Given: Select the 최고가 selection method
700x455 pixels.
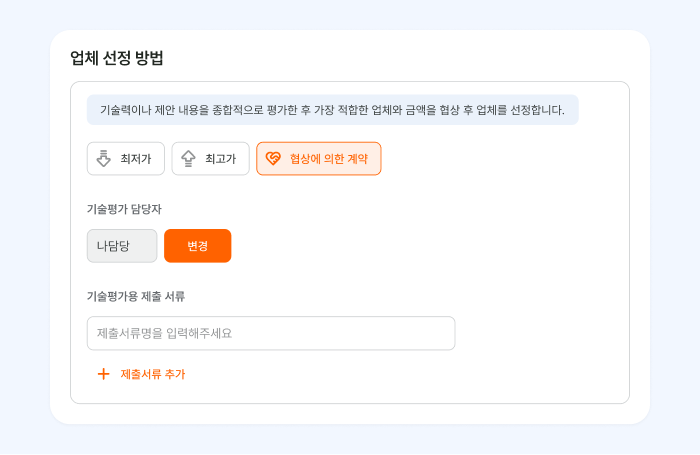Looking at the screenshot, I should tap(211, 159).
